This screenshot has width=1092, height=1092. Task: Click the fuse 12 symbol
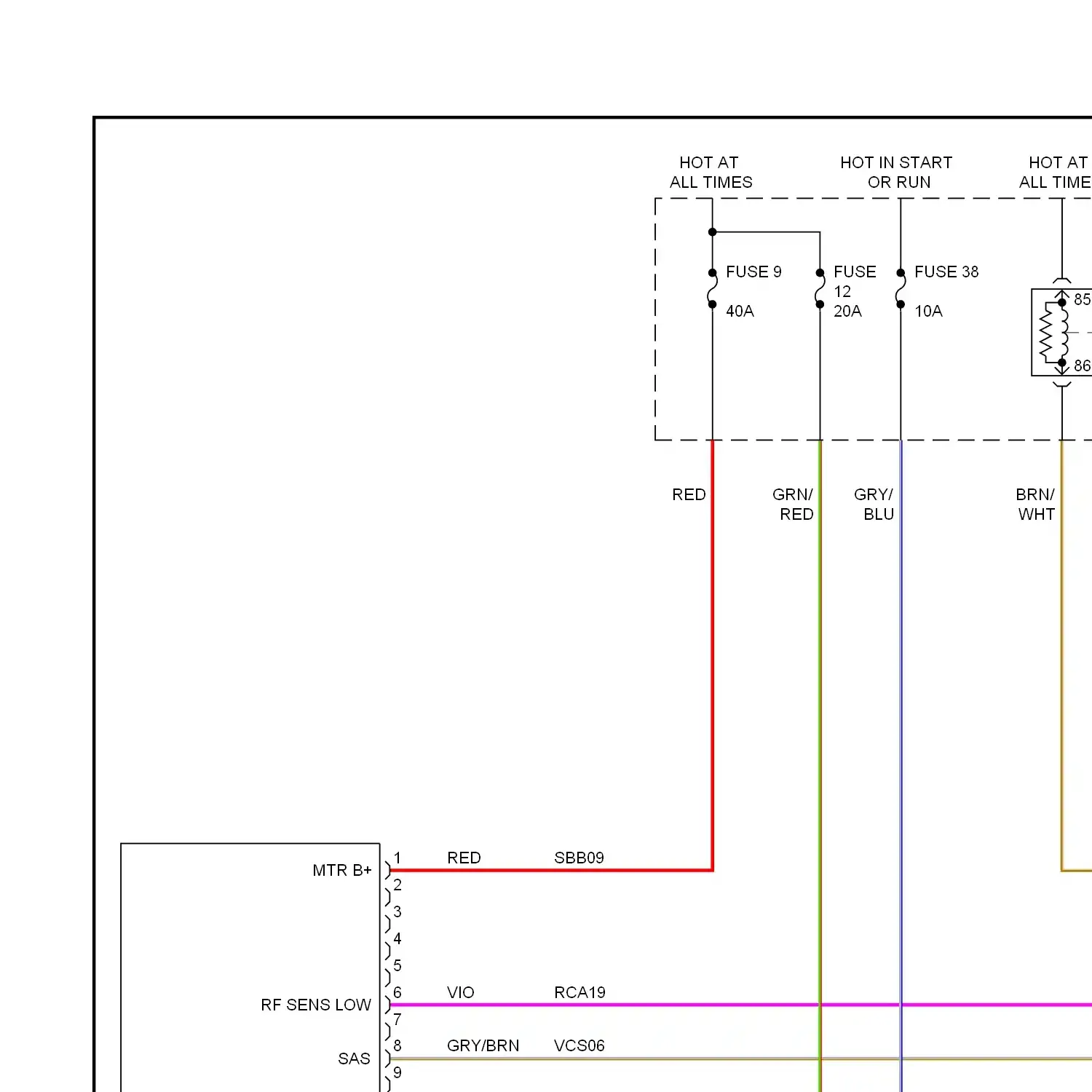point(820,289)
